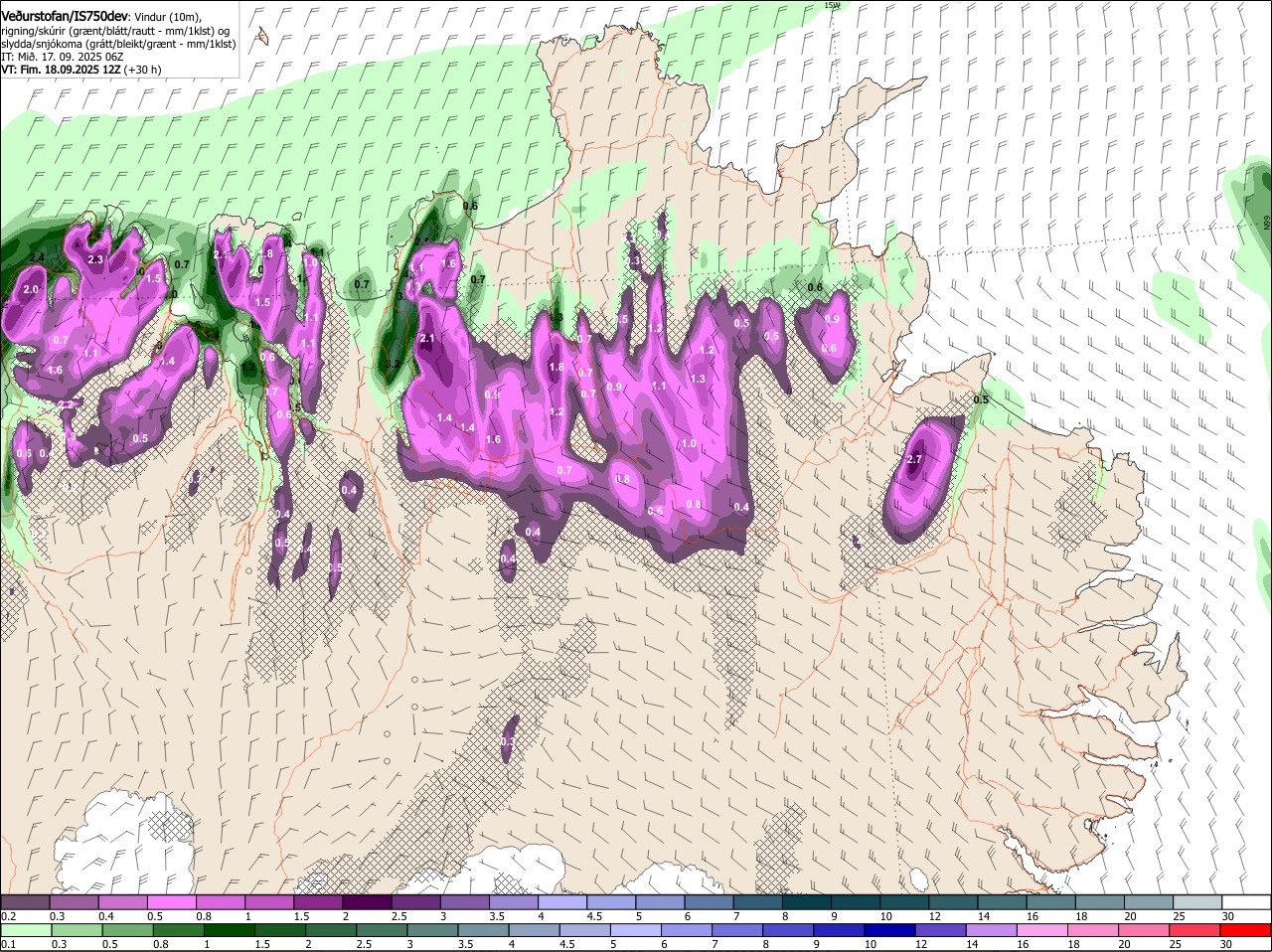Click the 0.5 value near the northeast coast

coord(981,399)
